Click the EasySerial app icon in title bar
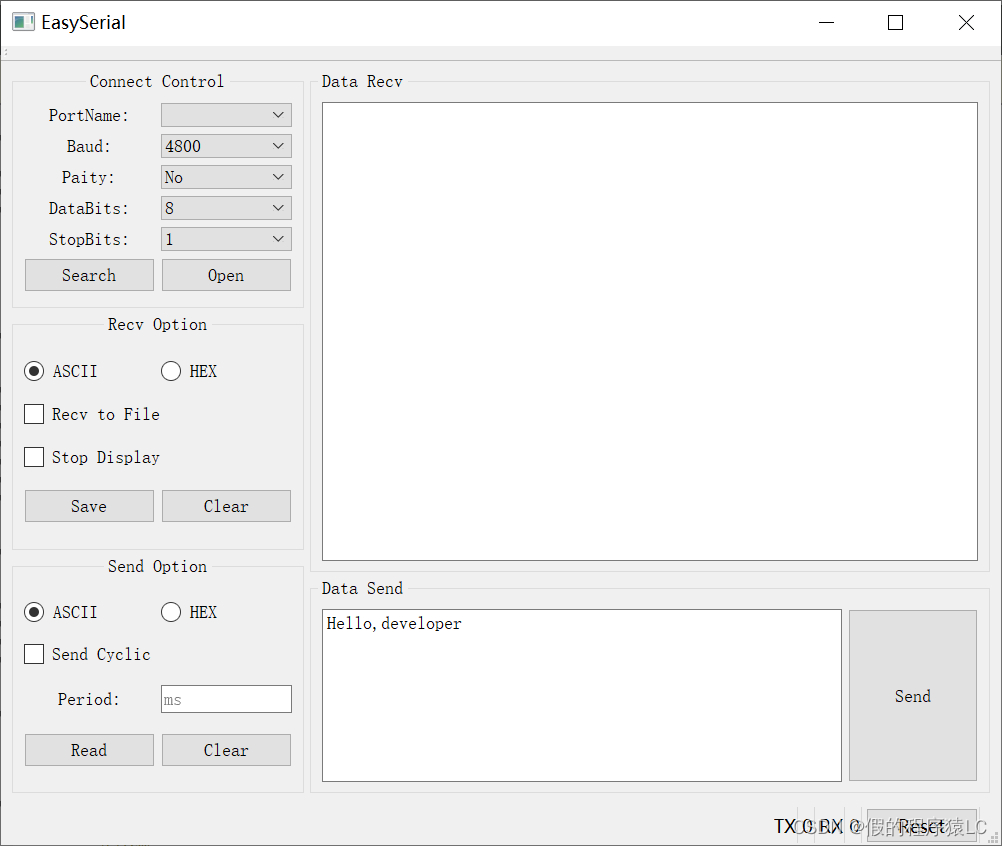 pos(24,22)
